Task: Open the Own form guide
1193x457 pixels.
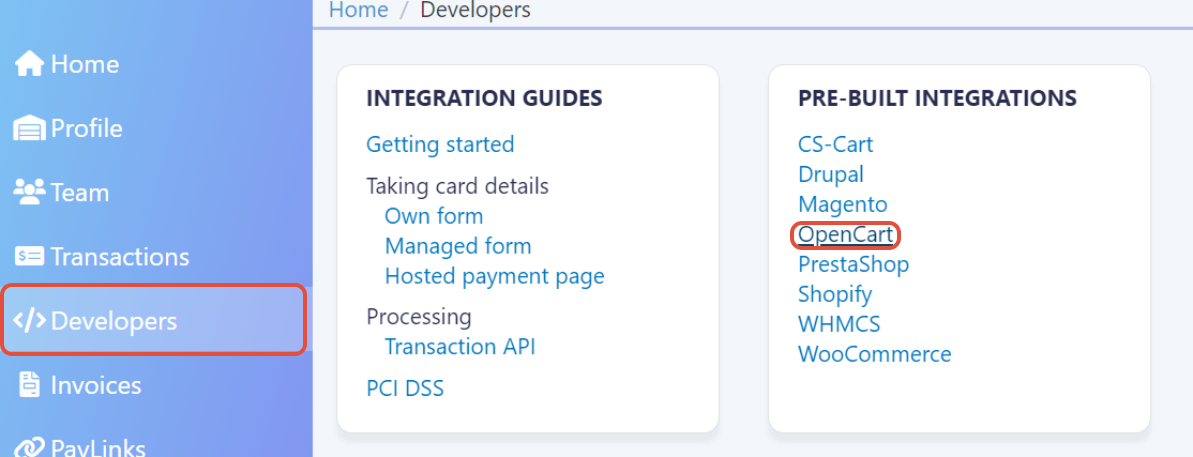Action: (434, 216)
